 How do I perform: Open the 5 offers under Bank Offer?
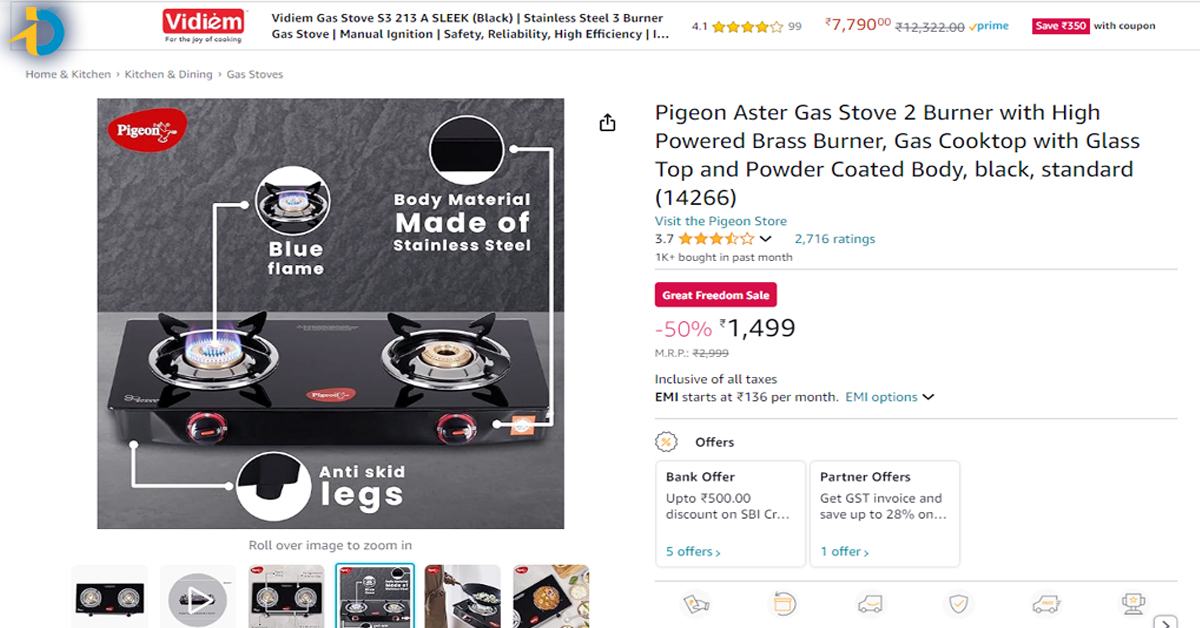pyautogui.click(x=692, y=551)
